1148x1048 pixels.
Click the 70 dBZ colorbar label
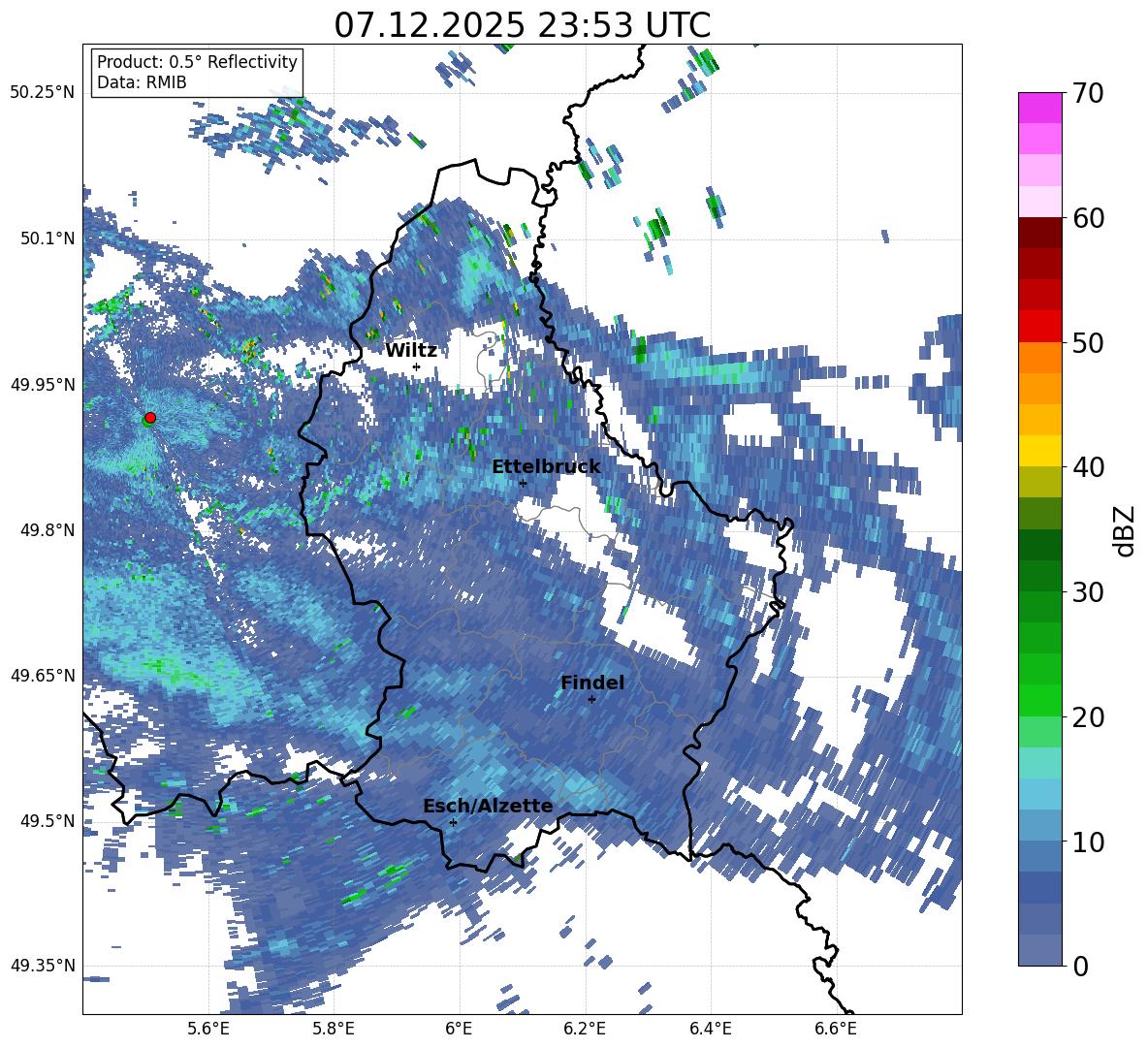point(1088,93)
